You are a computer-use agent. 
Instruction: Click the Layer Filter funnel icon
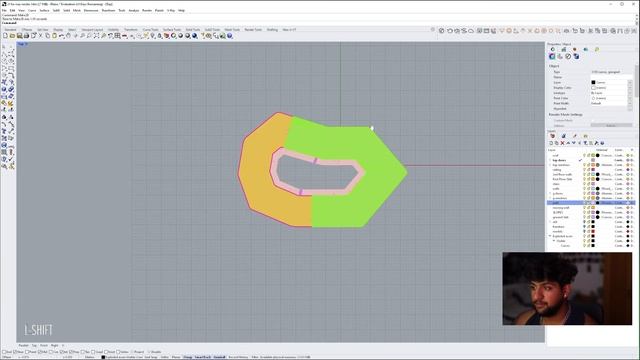(585, 143)
